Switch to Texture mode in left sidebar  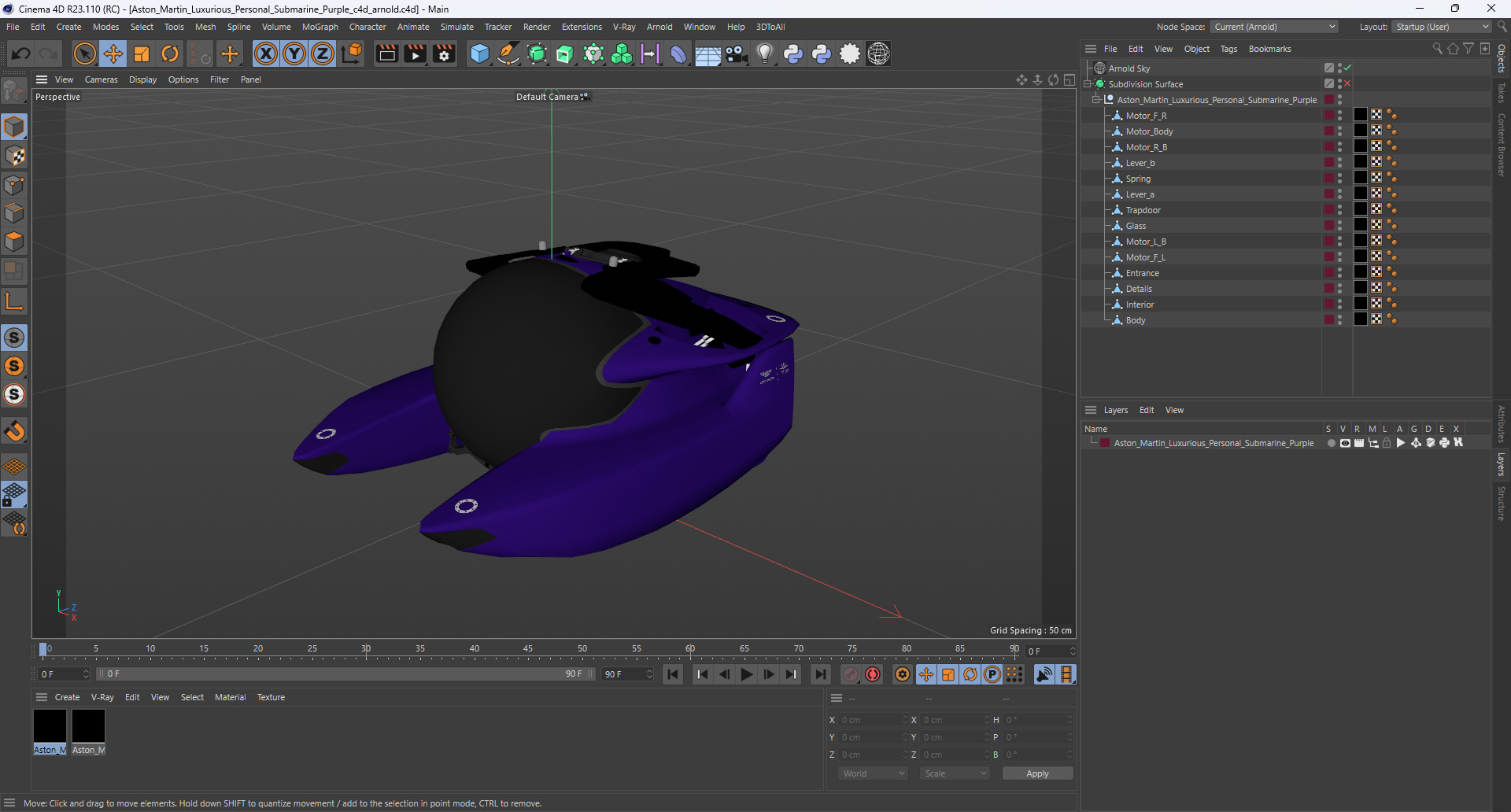coord(14,156)
